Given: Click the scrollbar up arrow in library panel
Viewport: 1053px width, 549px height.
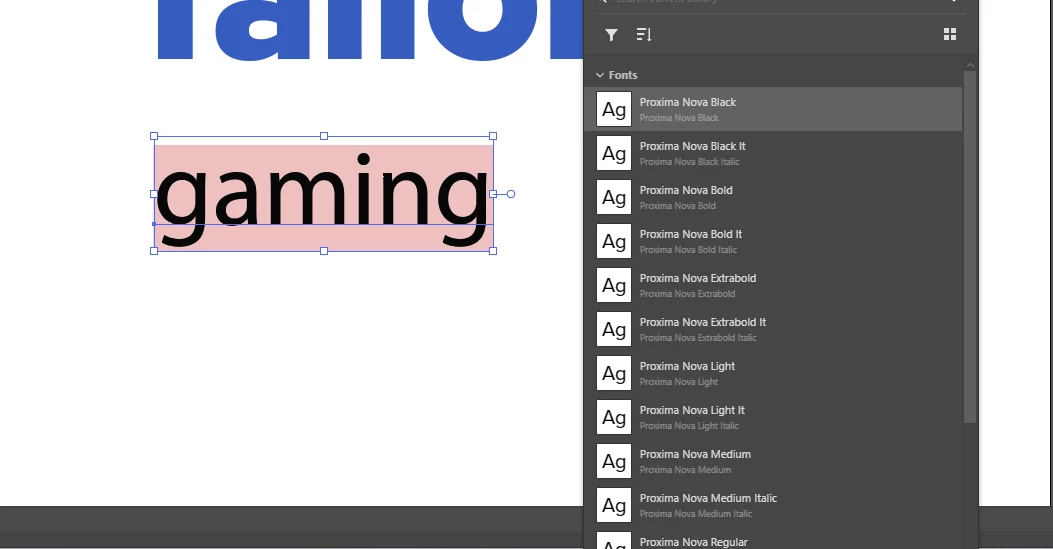Looking at the screenshot, I should pyautogui.click(x=970, y=65).
